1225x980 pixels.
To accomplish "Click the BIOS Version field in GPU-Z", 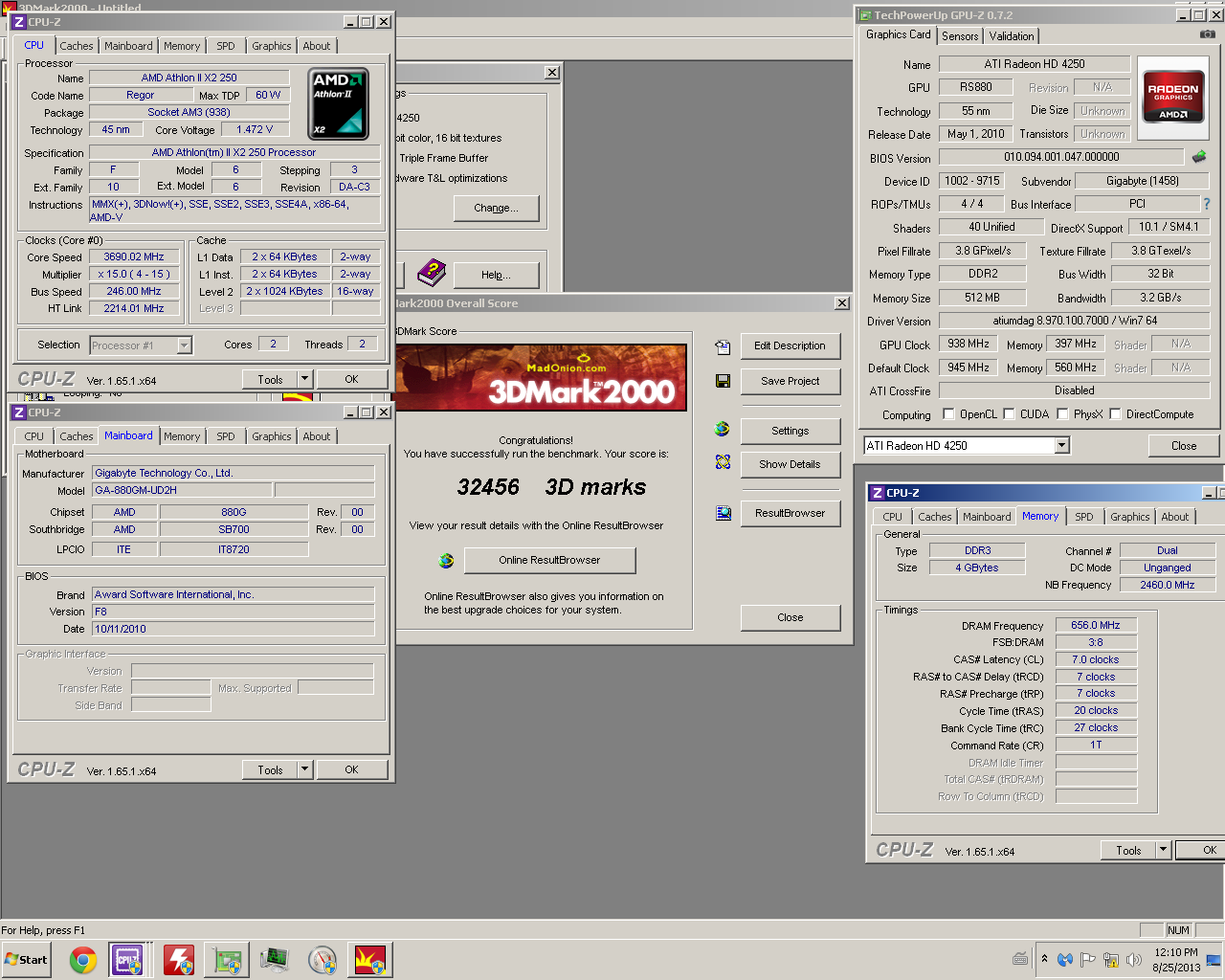I will point(1061,157).
